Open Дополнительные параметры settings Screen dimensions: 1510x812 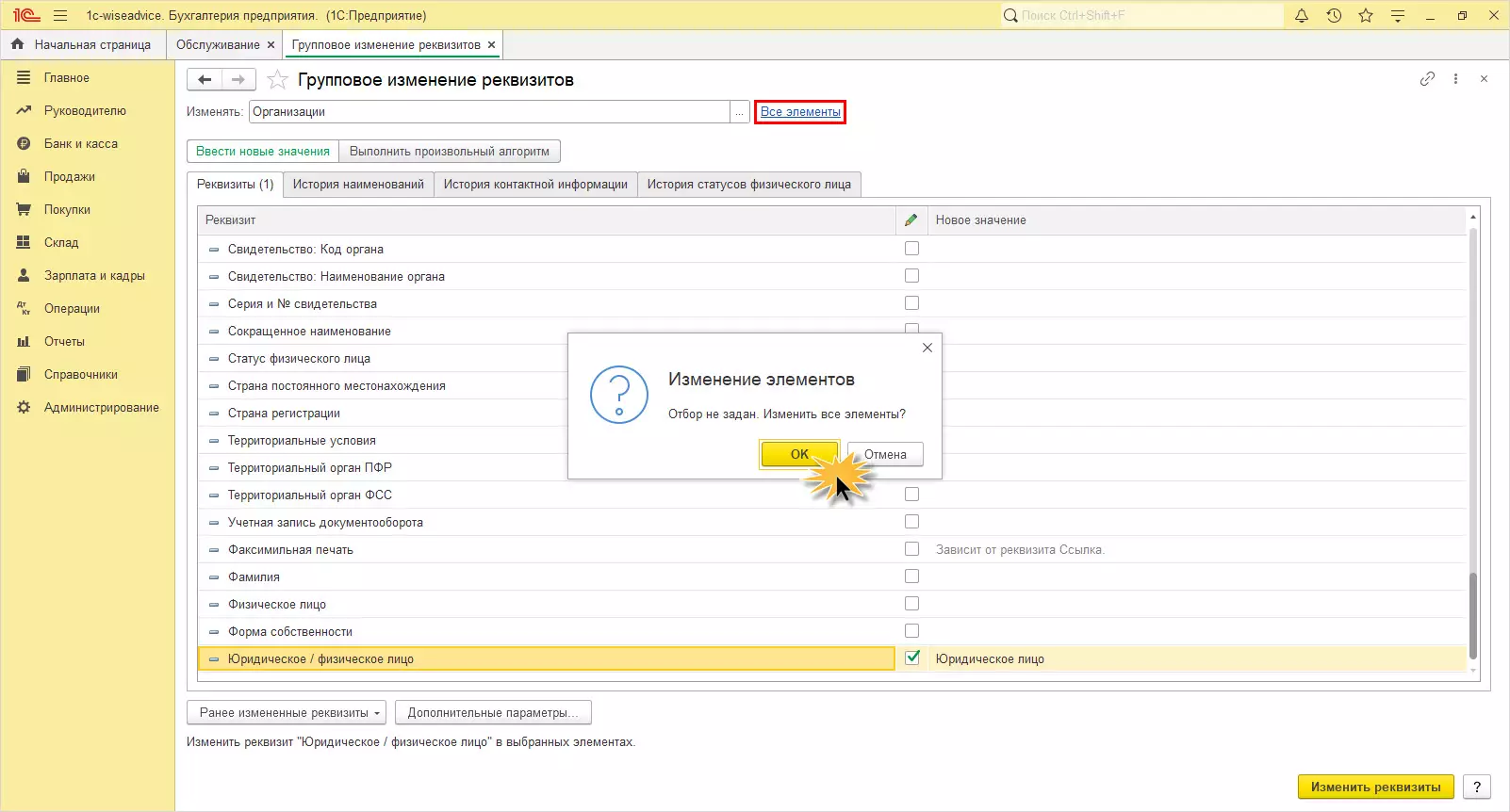[493, 712]
